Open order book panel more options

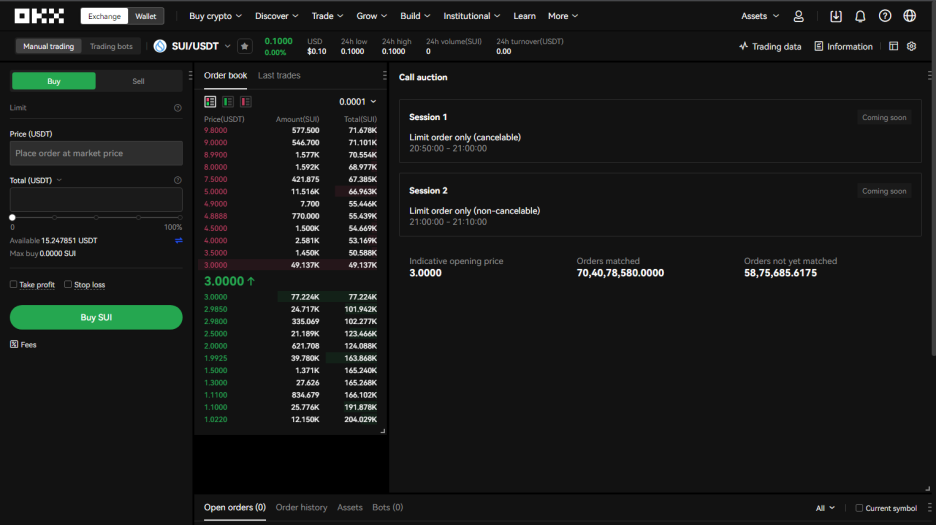coord(384,75)
